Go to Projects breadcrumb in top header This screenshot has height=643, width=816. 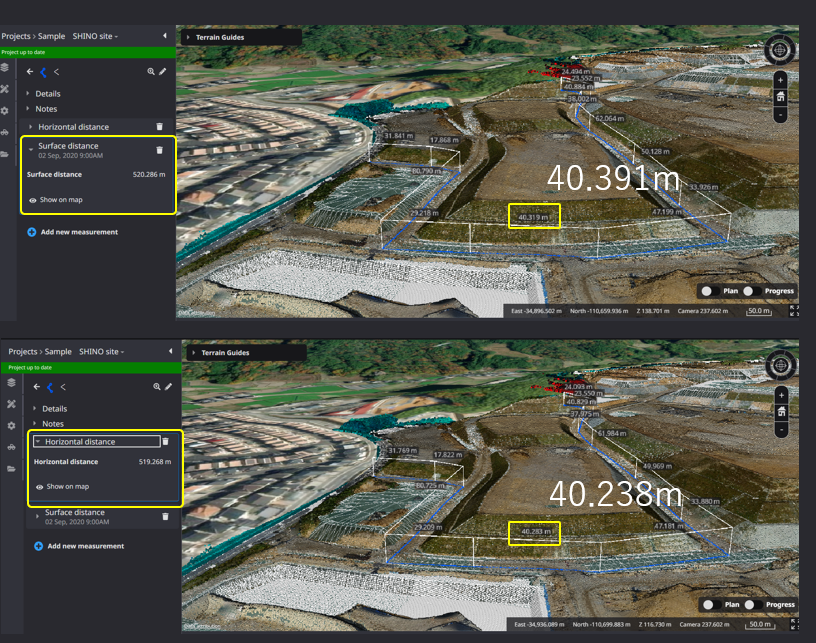16,36
